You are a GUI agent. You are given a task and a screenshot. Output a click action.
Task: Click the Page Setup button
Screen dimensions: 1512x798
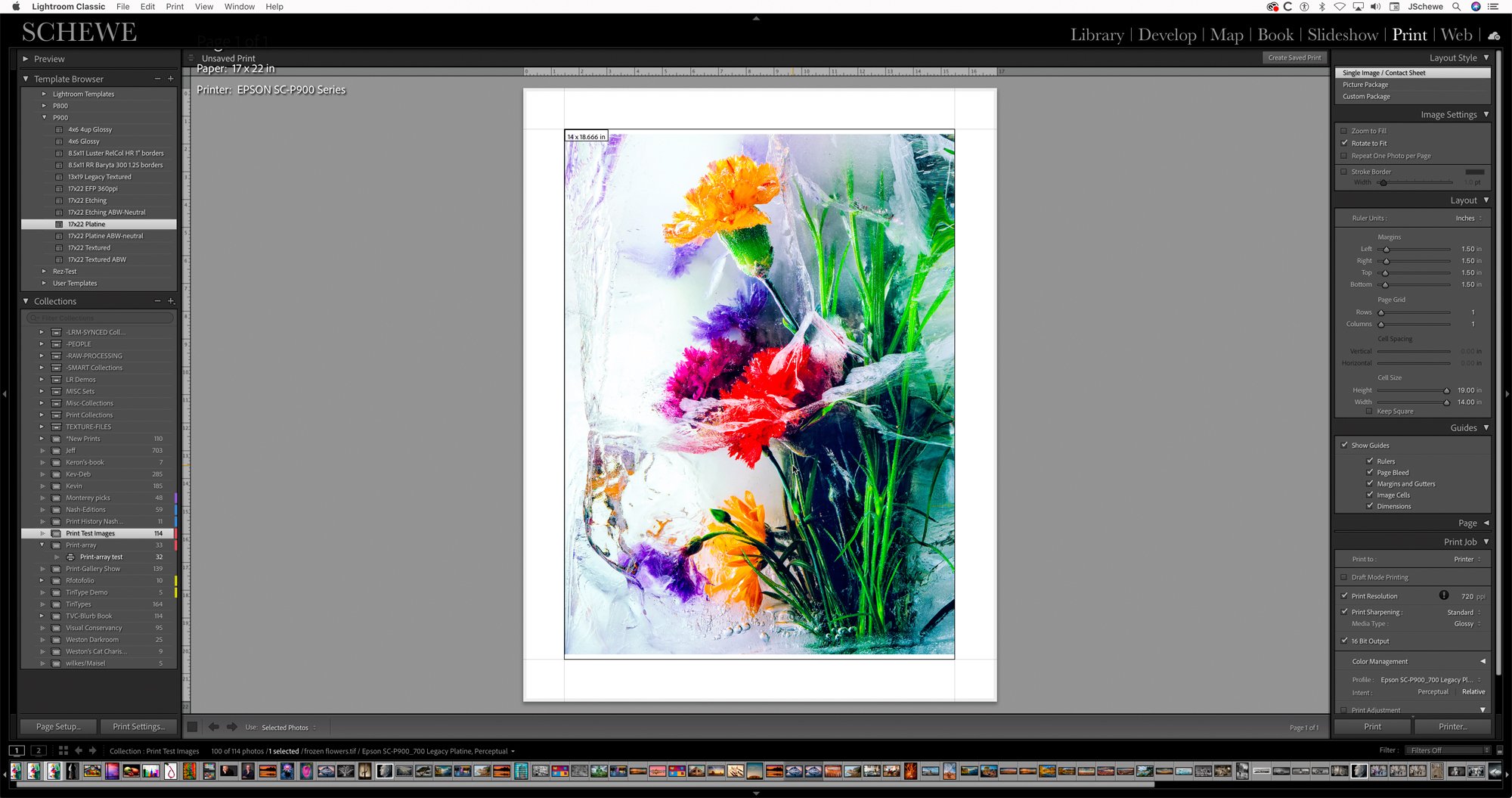(x=58, y=726)
